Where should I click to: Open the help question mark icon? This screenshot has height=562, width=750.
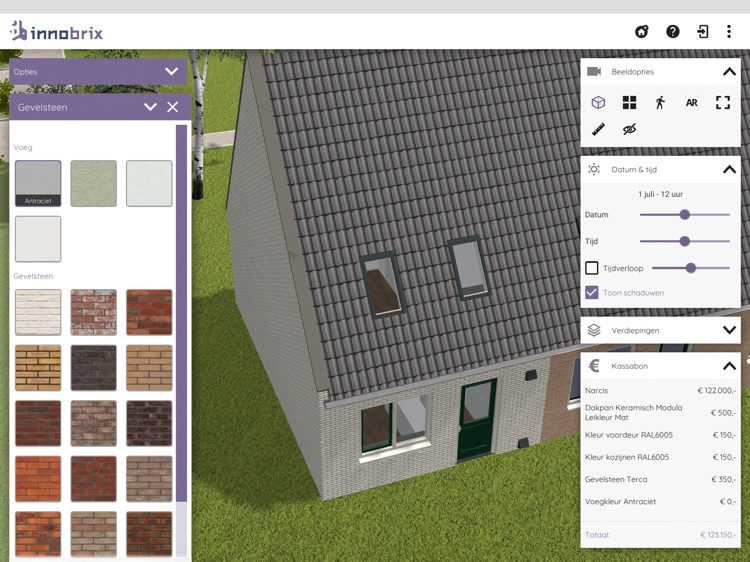coord(673,32)
